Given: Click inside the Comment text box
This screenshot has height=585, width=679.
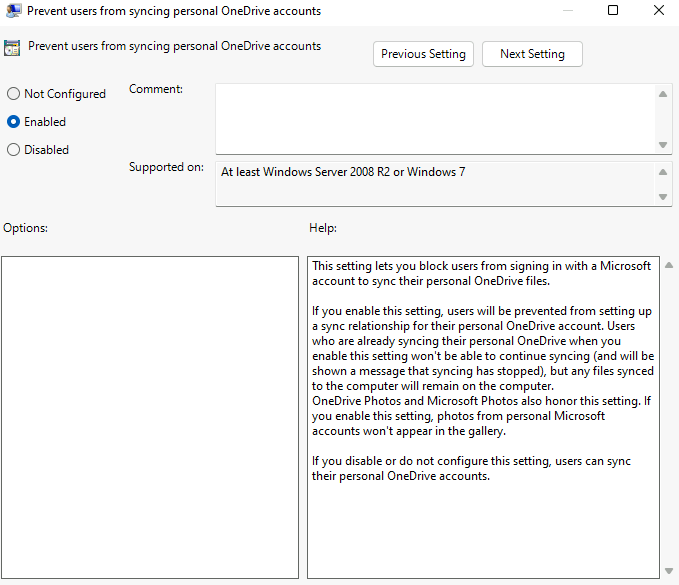Looking at the screenshot, I should (435, 119).
